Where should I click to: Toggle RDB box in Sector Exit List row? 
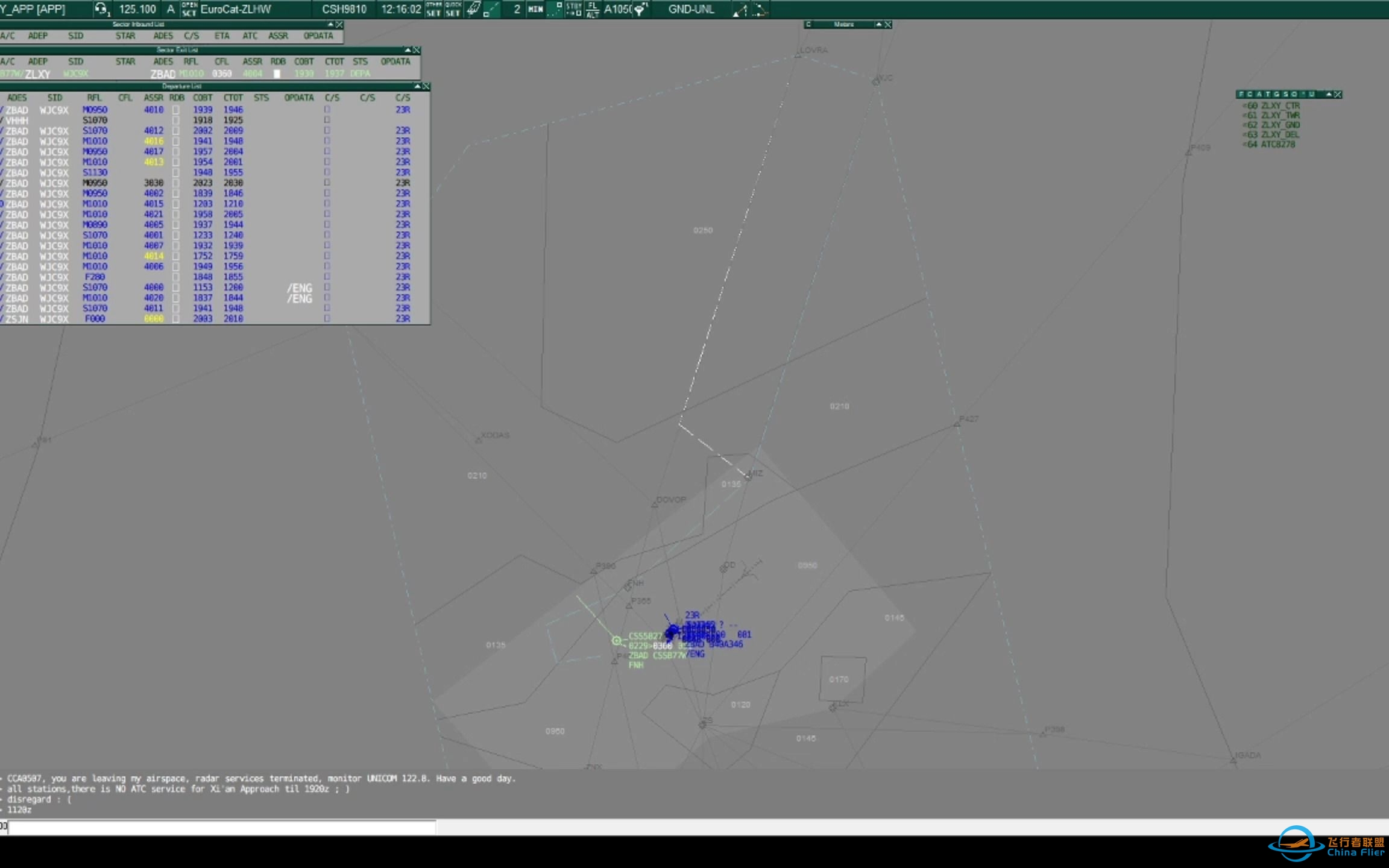(x=277, y=74)
